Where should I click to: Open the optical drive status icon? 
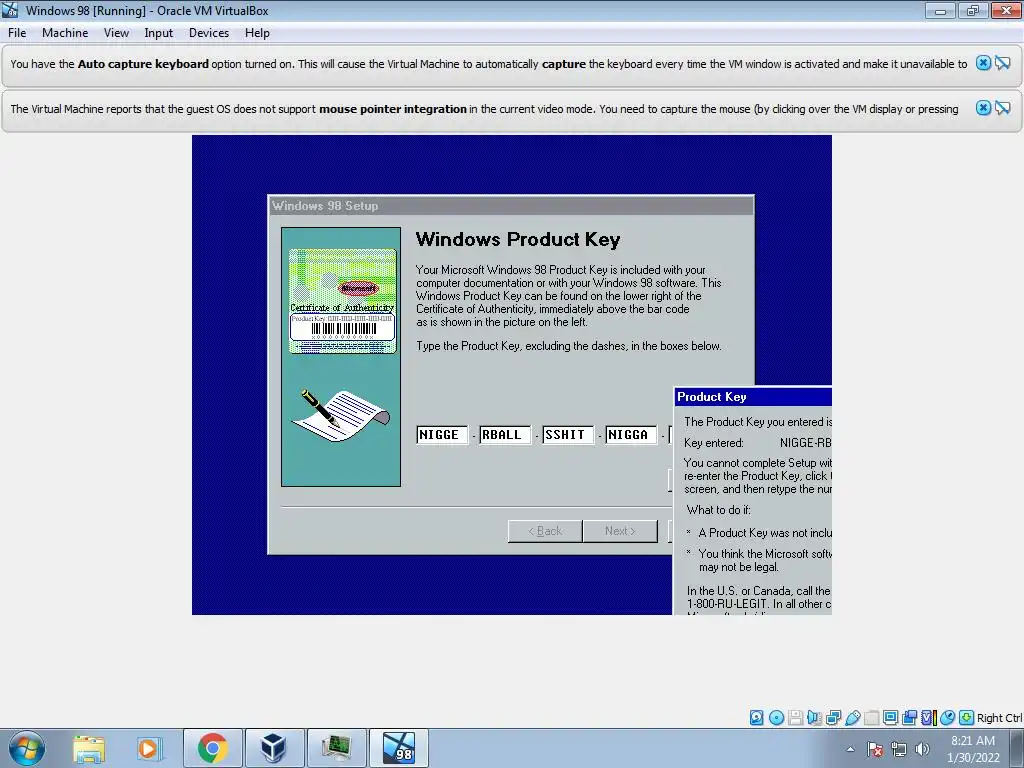(x=776, y=718)
